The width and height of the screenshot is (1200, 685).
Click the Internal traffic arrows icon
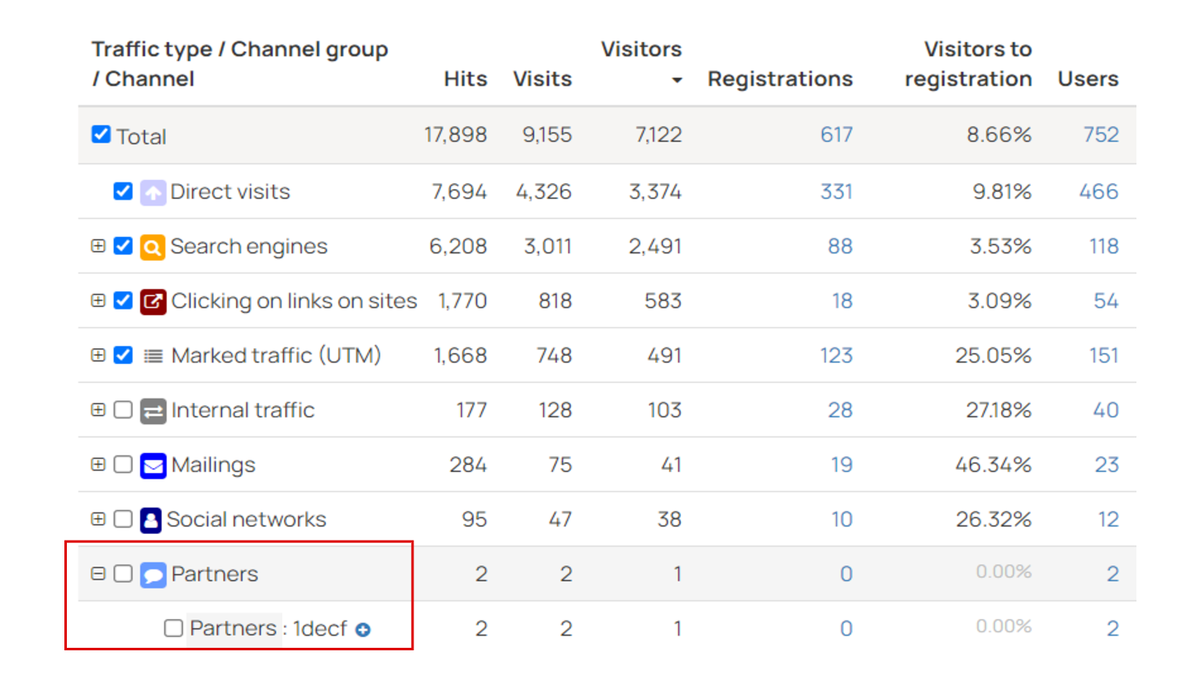point(153,410)
